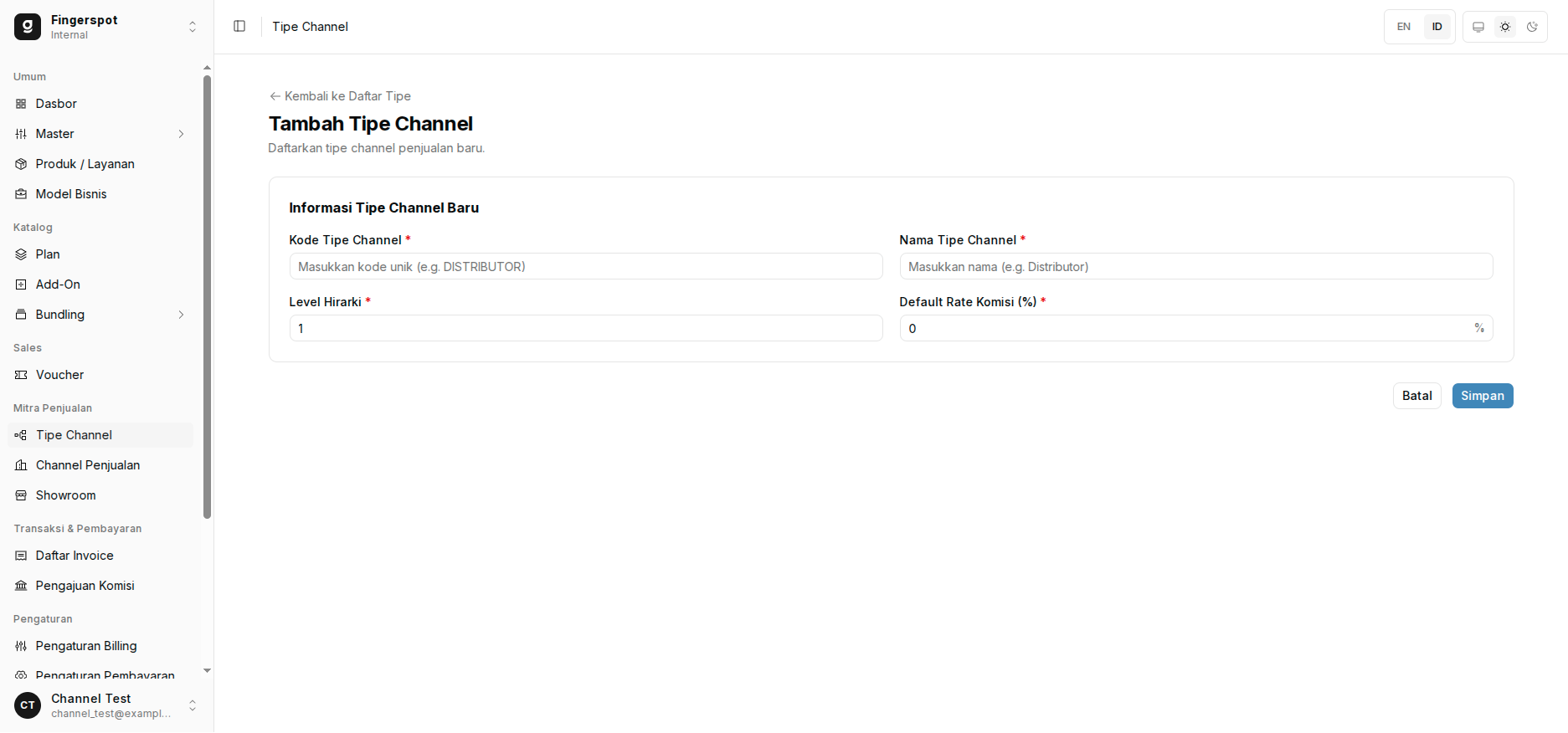The image size is (1568, 733).
Task: Click the Fingerspot logo icon
Action: tap(28, 27)
